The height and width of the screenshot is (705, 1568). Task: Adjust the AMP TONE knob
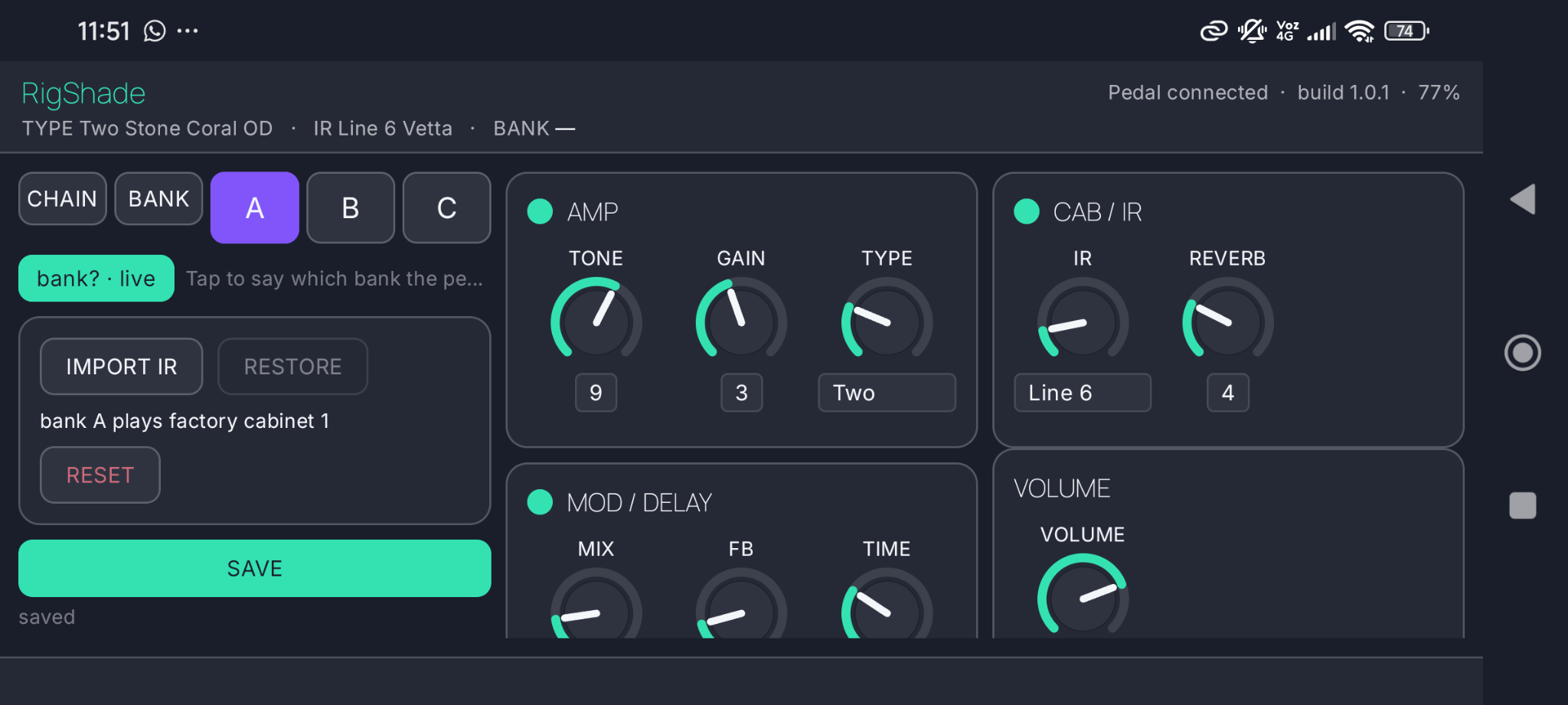pyautogui.click(x=596, y=321)
